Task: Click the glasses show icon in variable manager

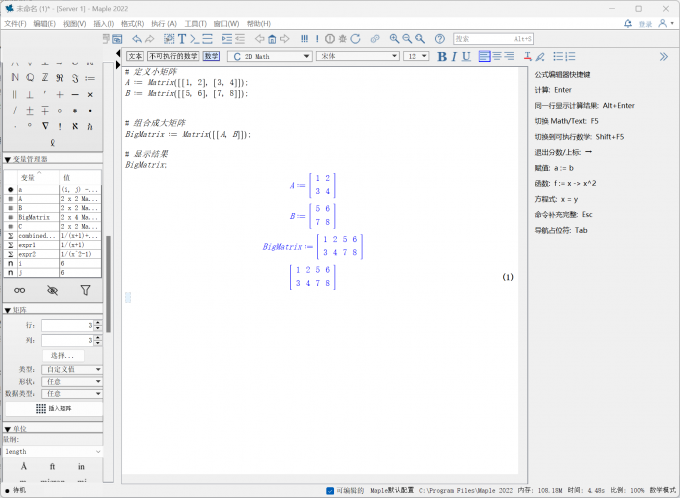Action: [20, 291]
